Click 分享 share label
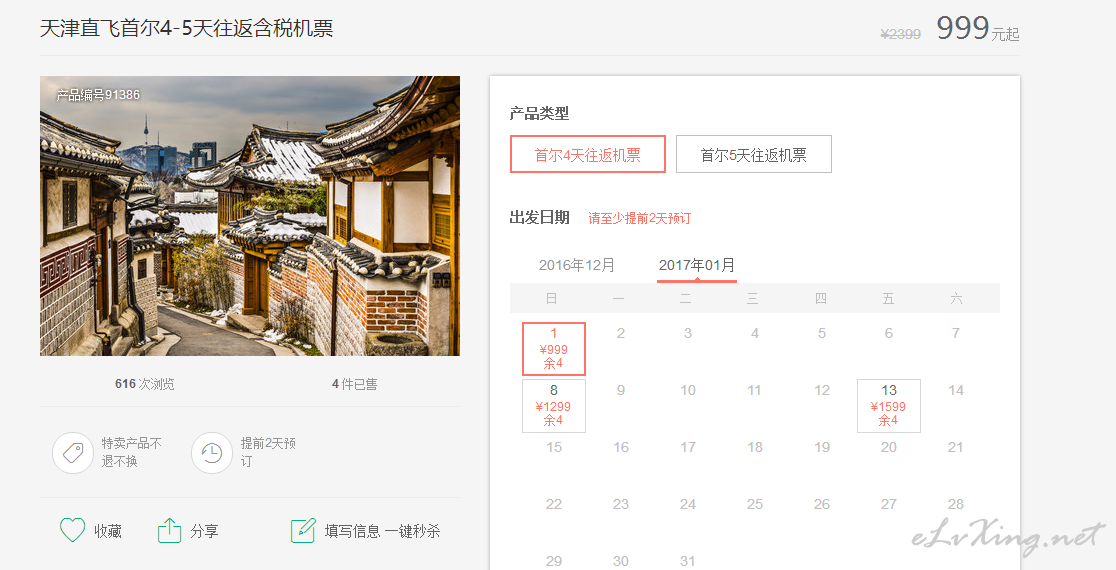This screenshot has width=1116, height=570. coord(204,531)
